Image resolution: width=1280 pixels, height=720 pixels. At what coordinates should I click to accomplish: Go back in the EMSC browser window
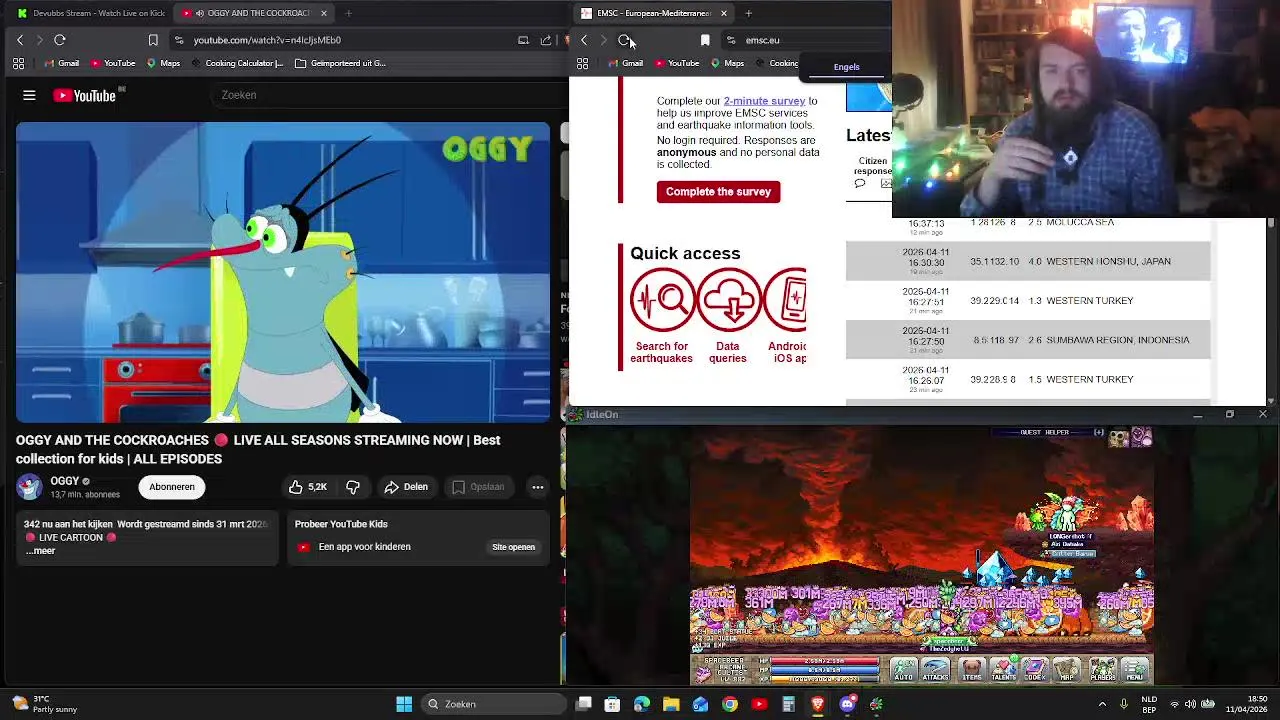coord(585,40)
